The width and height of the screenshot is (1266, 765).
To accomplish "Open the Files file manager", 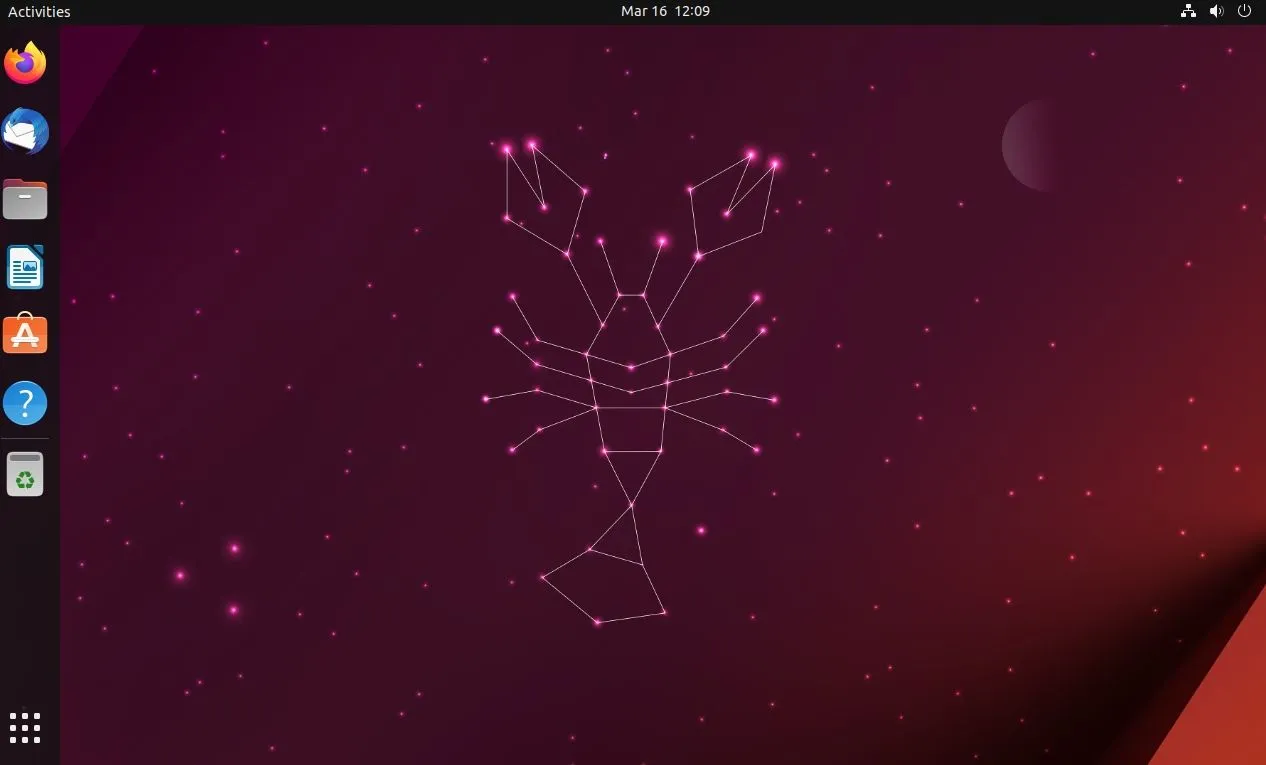I will pyautogui.click(x=25, y=199).
